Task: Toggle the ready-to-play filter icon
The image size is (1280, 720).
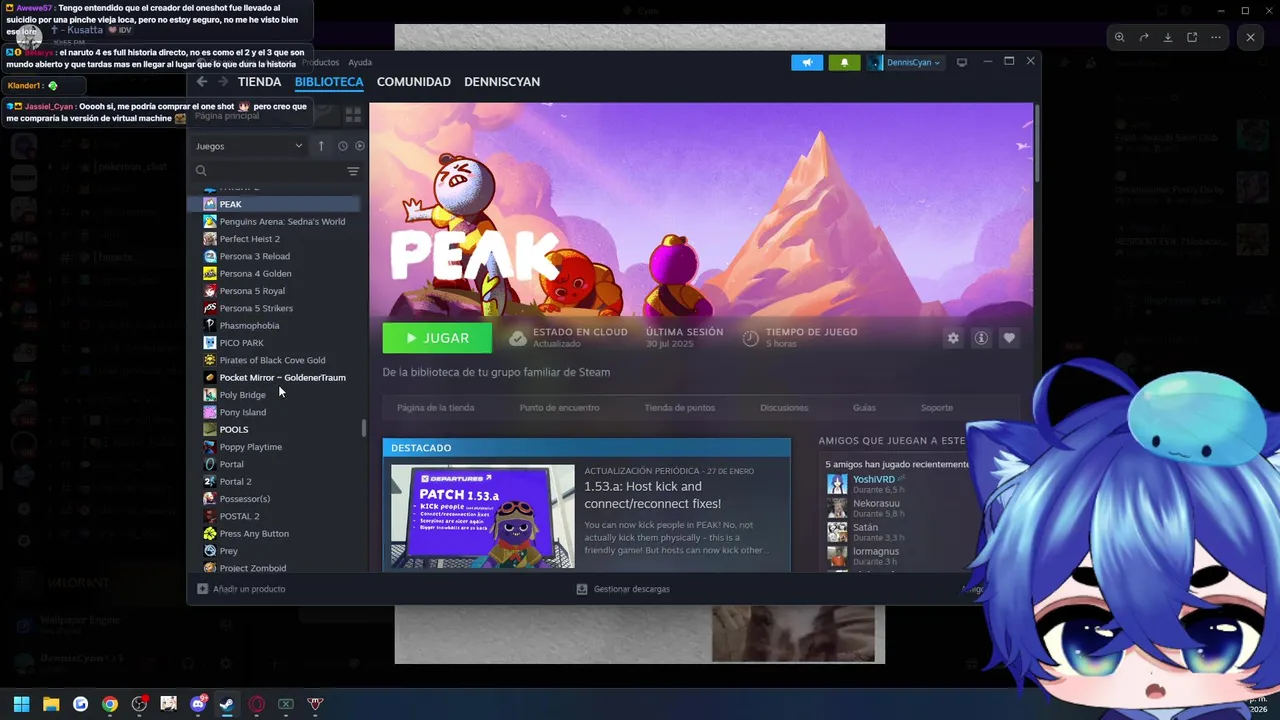Action: [x=360, y=146]
